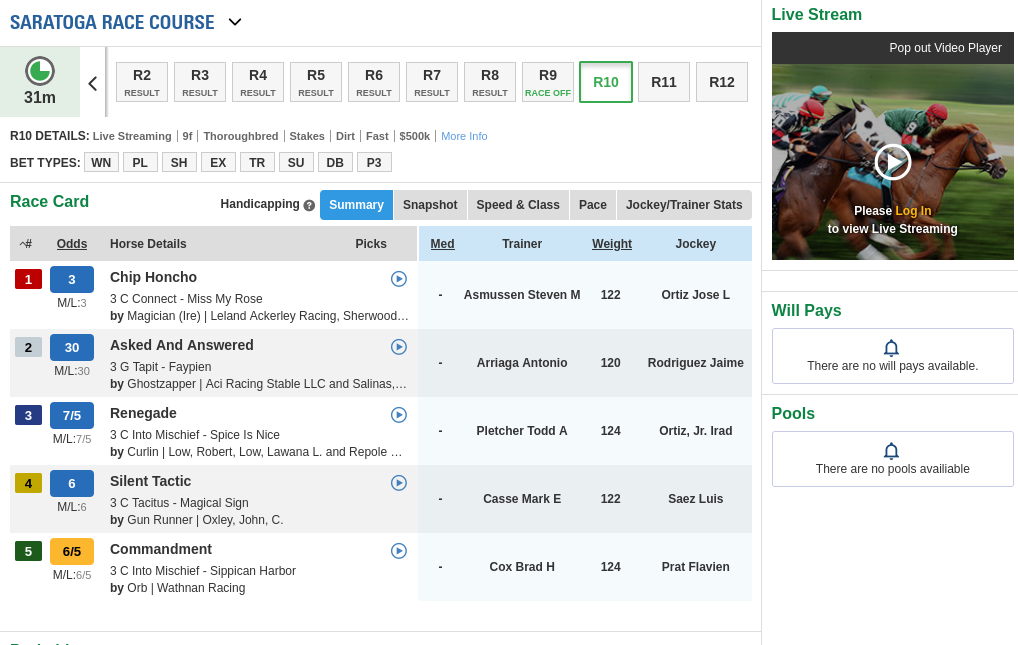
Task: Switch to race R12
Action: 722,82
